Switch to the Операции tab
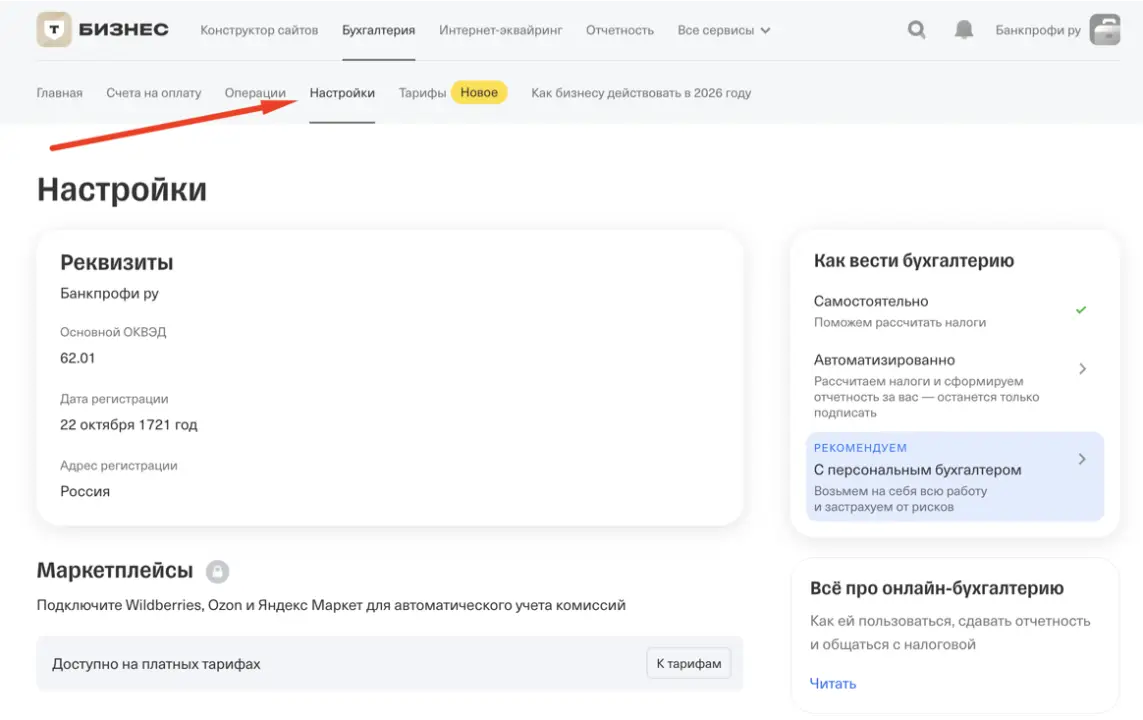This screenshot has height=720, width=1143. pyautogui.click(x=255, y=93)
